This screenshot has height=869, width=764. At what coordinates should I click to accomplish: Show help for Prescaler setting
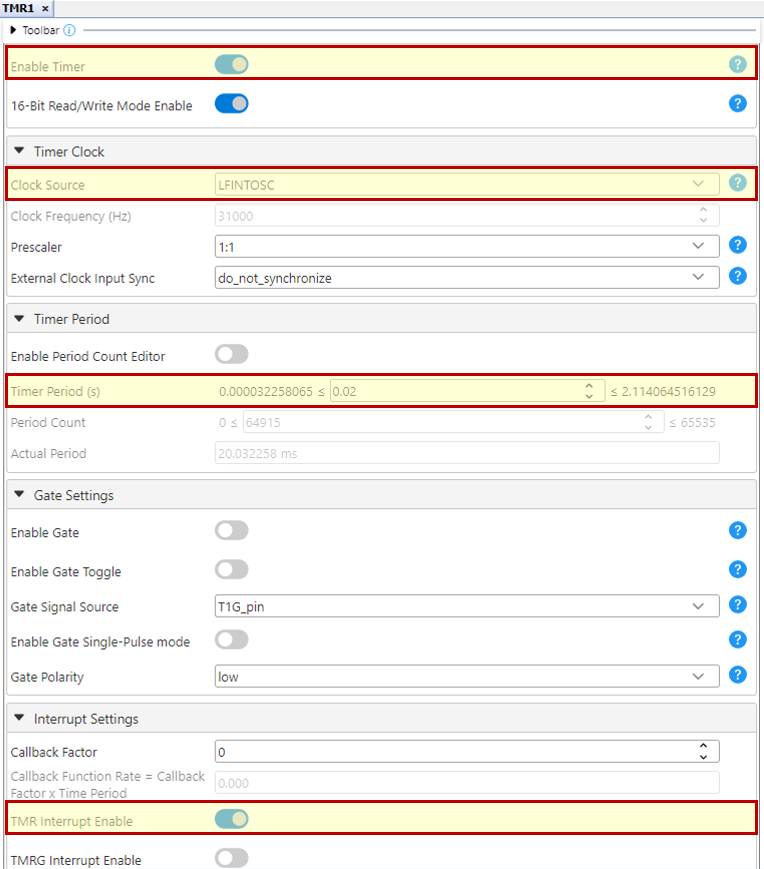738,246
